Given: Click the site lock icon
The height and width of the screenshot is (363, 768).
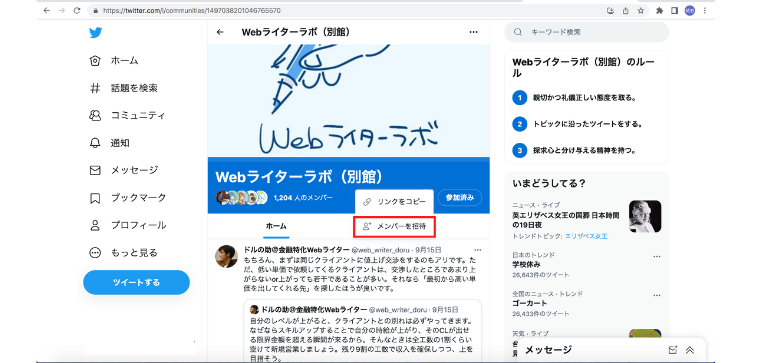Looking at the screenshot, I should pos(96,10).
